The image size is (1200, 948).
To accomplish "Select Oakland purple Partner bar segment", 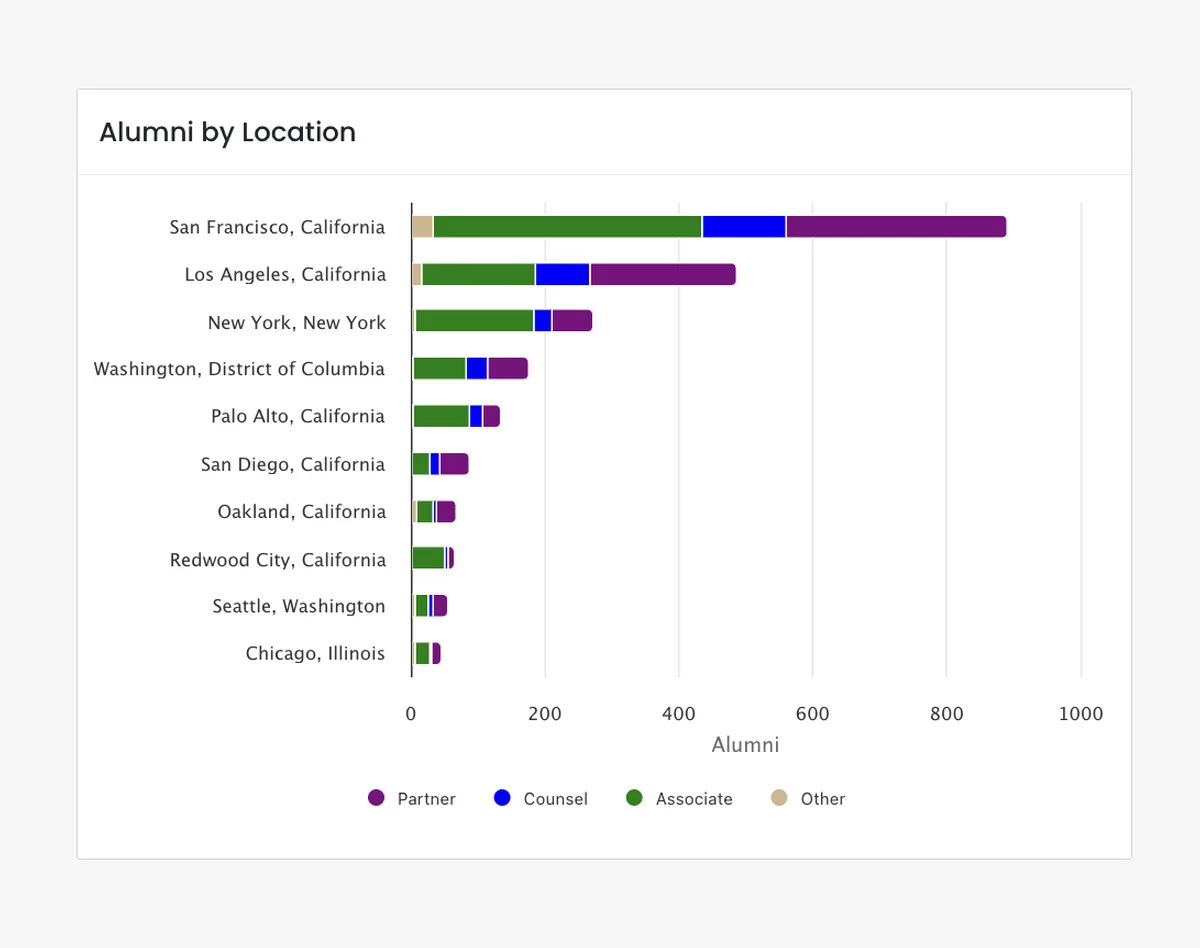I will (x=446, y=511).
